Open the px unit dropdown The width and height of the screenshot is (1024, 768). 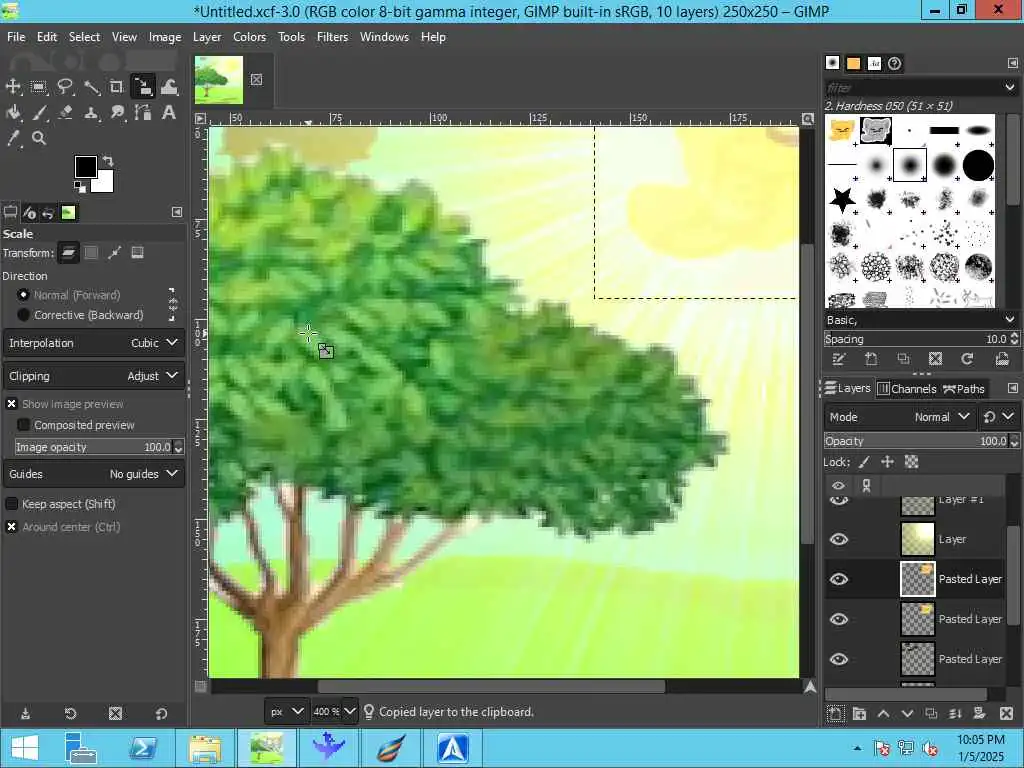[x=286, y=712]
